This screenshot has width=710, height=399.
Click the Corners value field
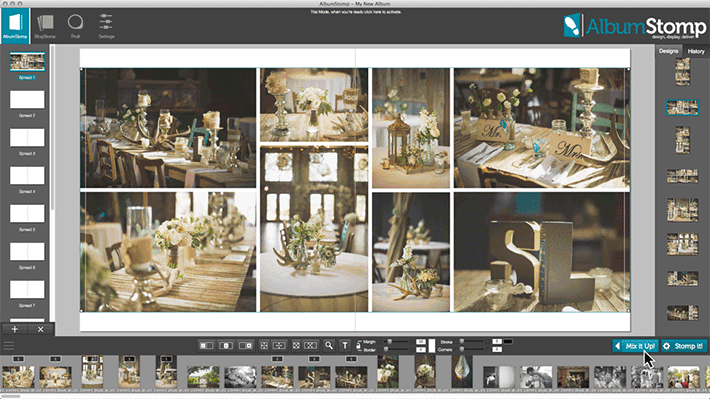pyautogui.click(x=497, y=349)
